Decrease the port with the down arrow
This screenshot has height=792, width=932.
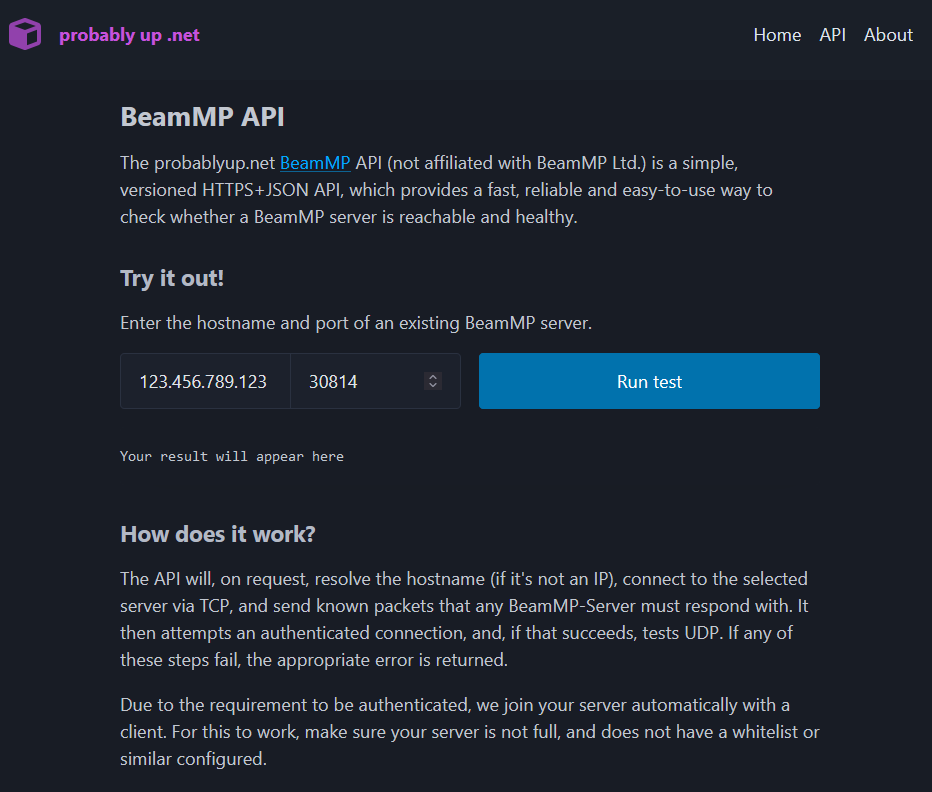click(433, 385)
